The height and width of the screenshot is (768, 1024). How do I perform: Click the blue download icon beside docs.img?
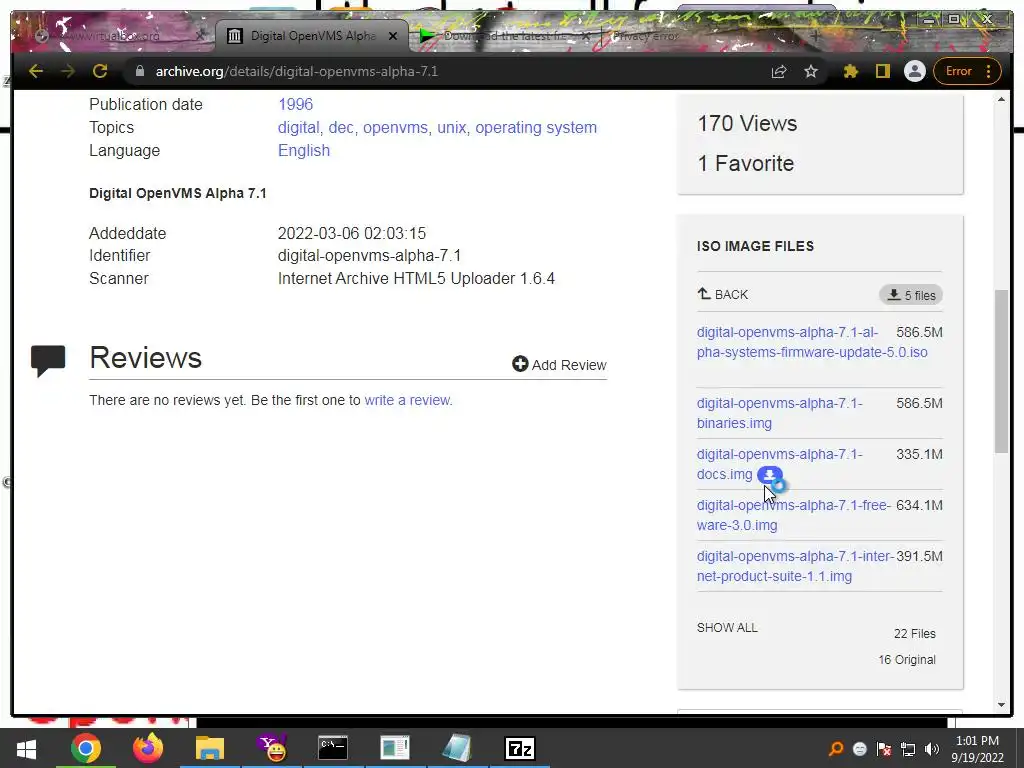pyautogui.click(x=769, y=475)
